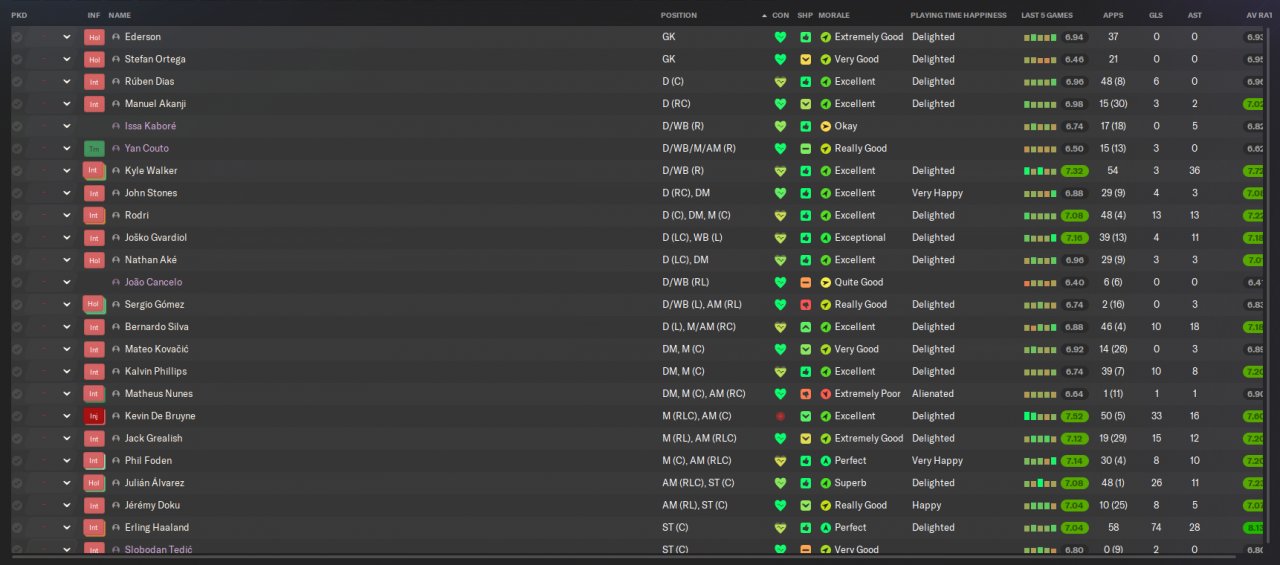Click the player icon beside Issa Kaboré
Image resolution: width=1280 pixels, height=565 pixels.
click(x=116, y=126)
